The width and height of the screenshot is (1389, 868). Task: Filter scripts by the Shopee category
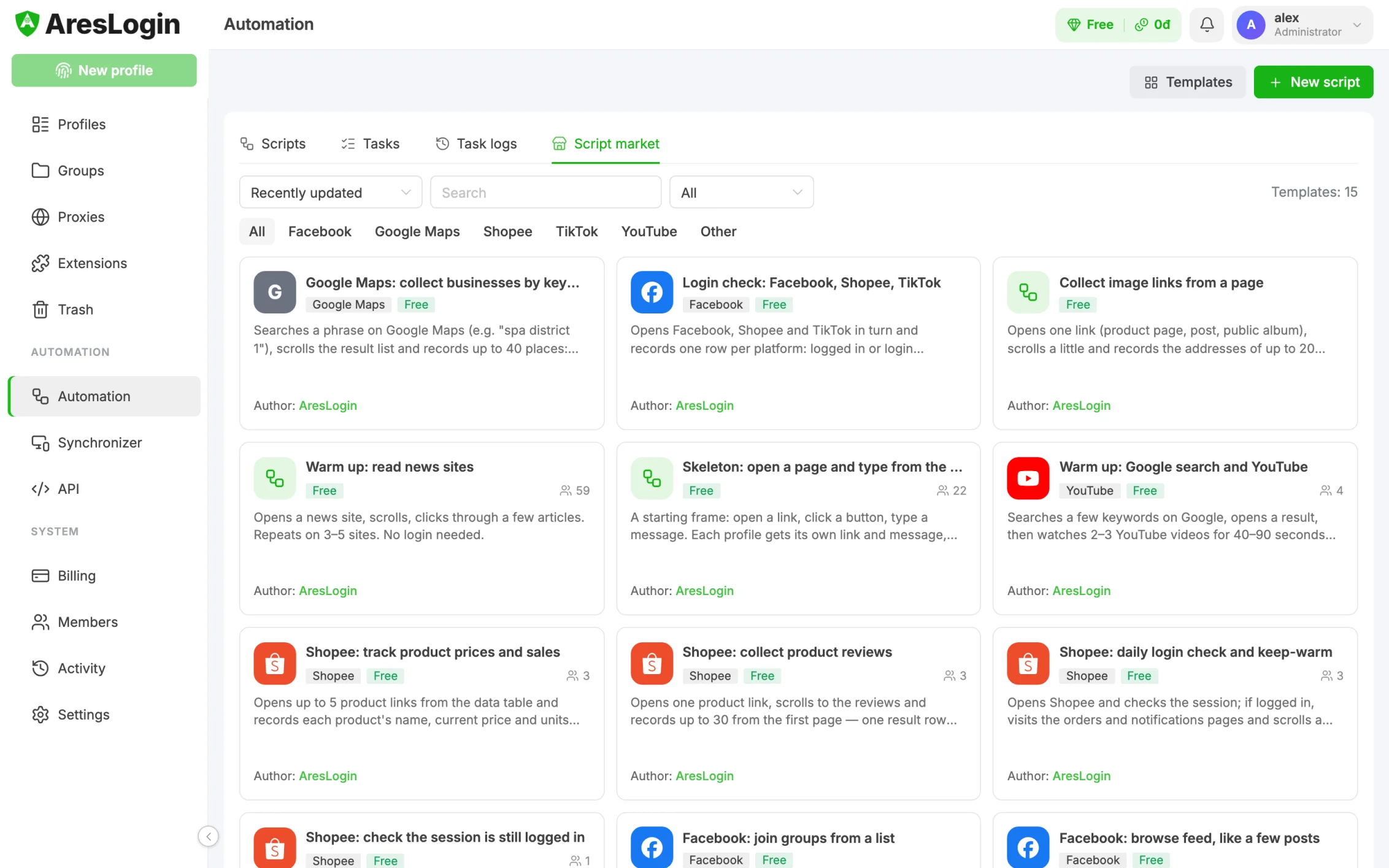(507, 232)
